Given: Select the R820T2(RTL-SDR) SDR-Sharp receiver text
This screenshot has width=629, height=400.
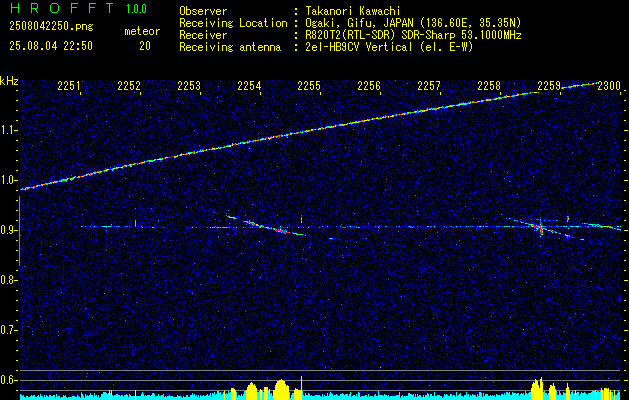Looking at the screenshot, I should coord(412,35).
